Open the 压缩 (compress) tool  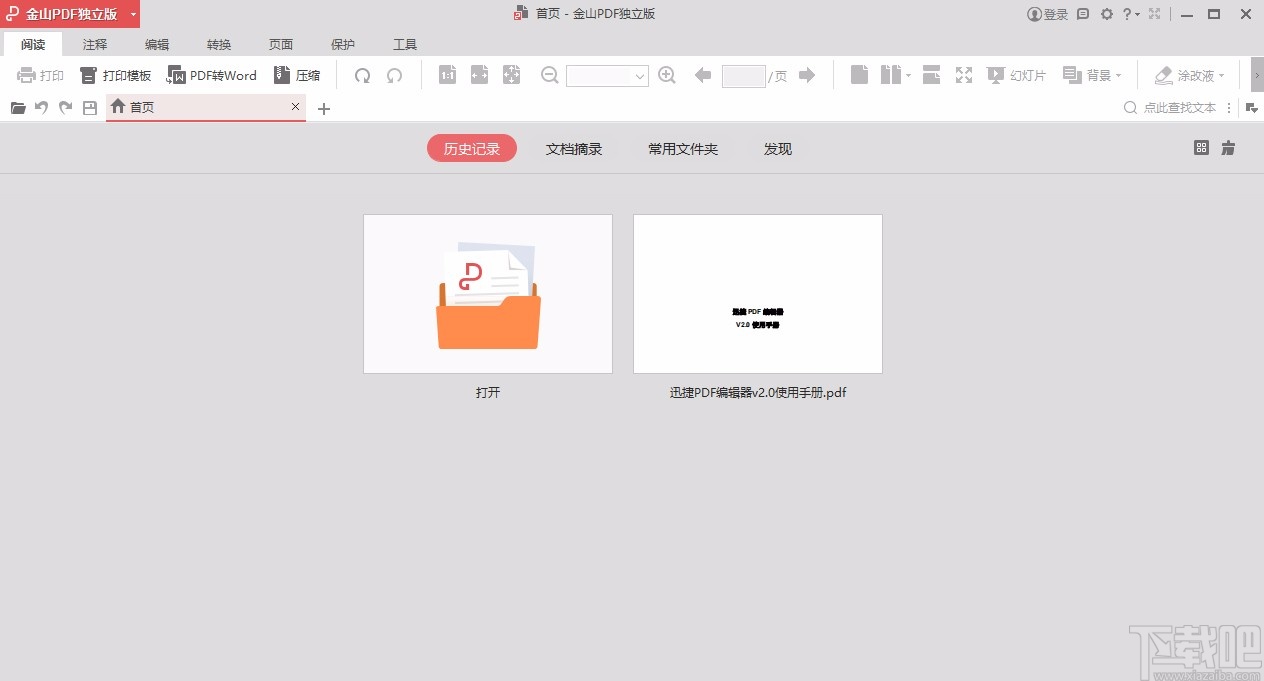[297, 75]
